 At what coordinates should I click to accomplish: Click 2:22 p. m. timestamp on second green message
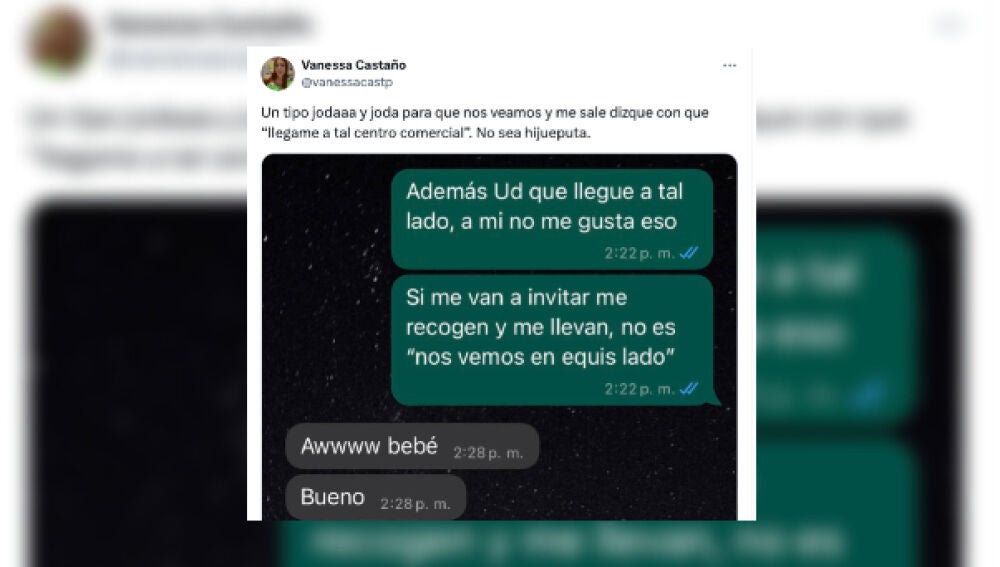point(640,389)
